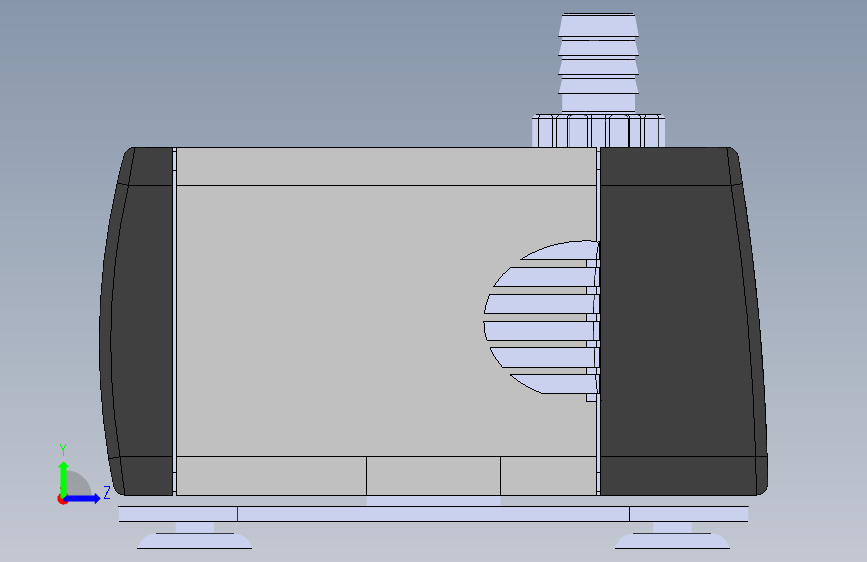Select the blue Z axis of the triad
Viewport: 867px width, 562px height.
tap(83, 498)
